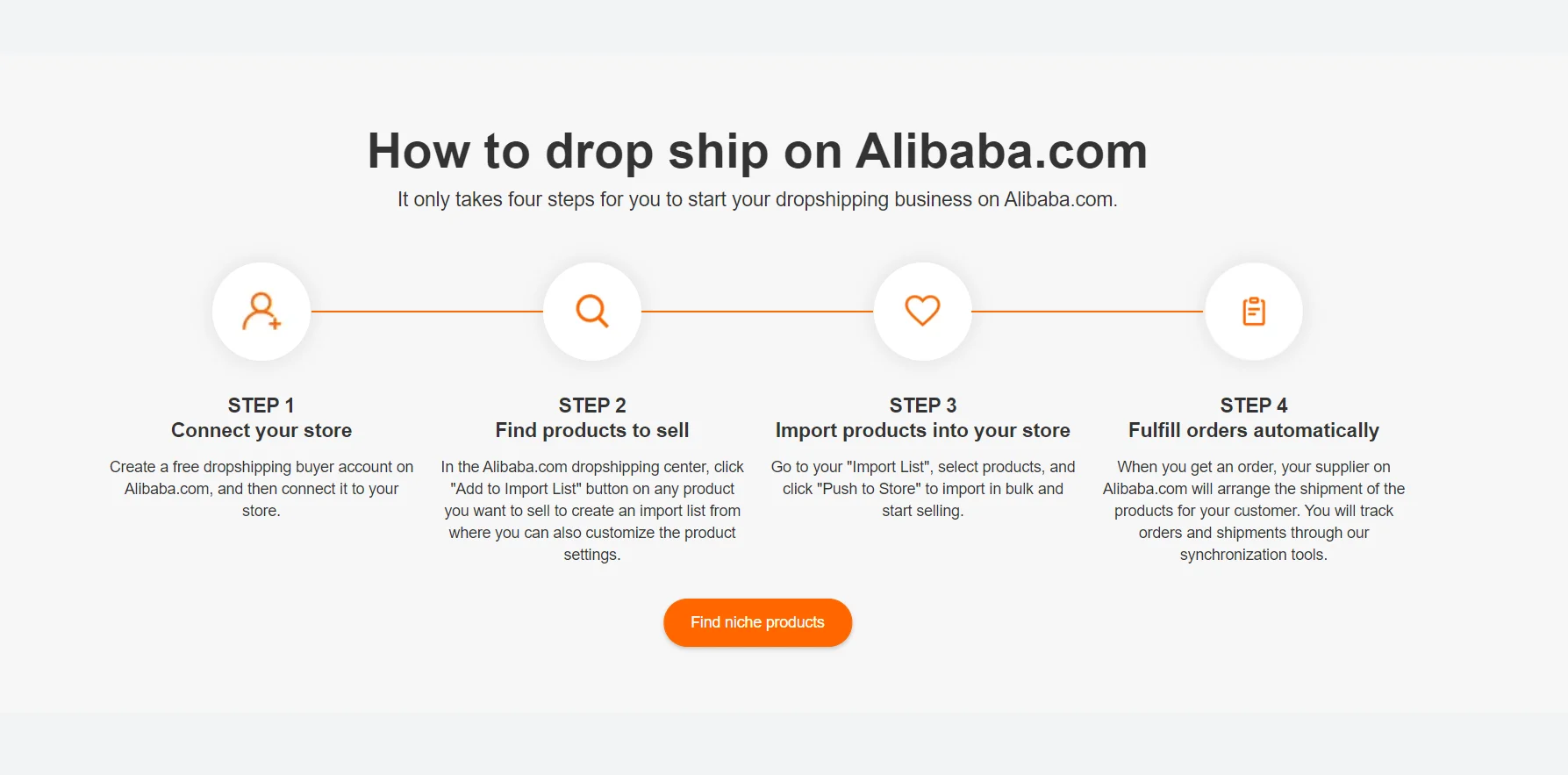Image resolution: width=1568 pixels, height=775 pixels.
Task: Click the orange line connecting steps 1 and 2
Action: pos(427,312)
